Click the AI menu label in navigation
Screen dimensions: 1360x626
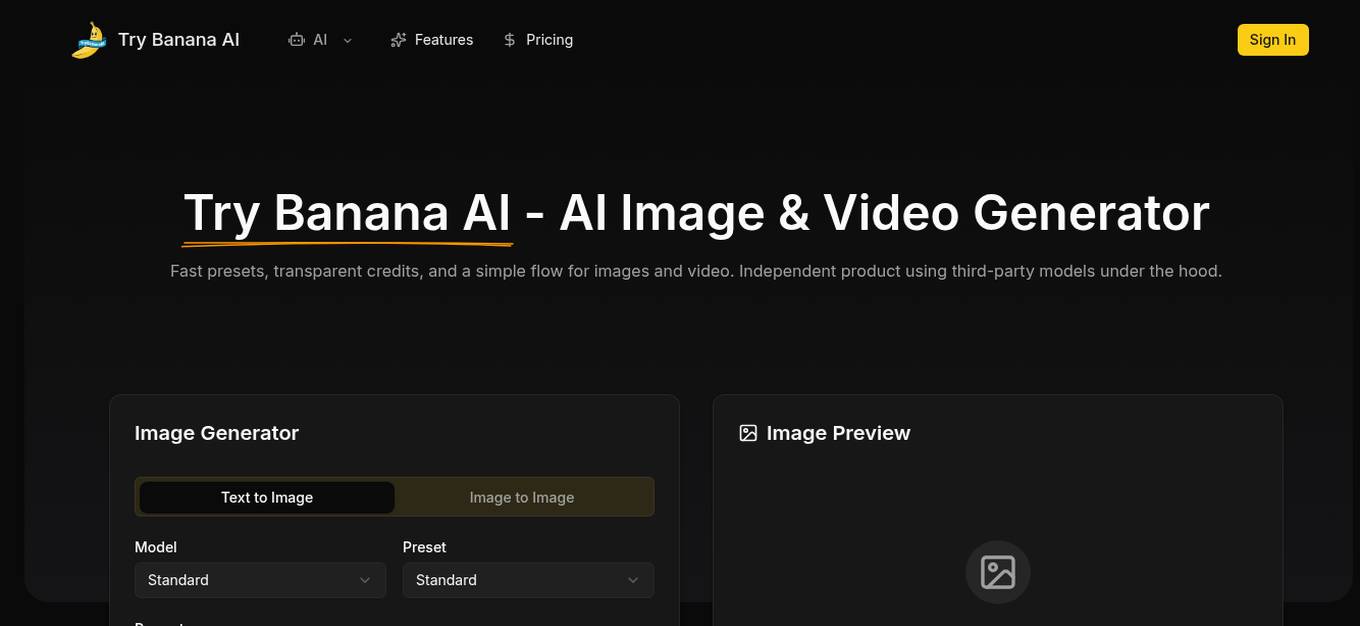319,39
